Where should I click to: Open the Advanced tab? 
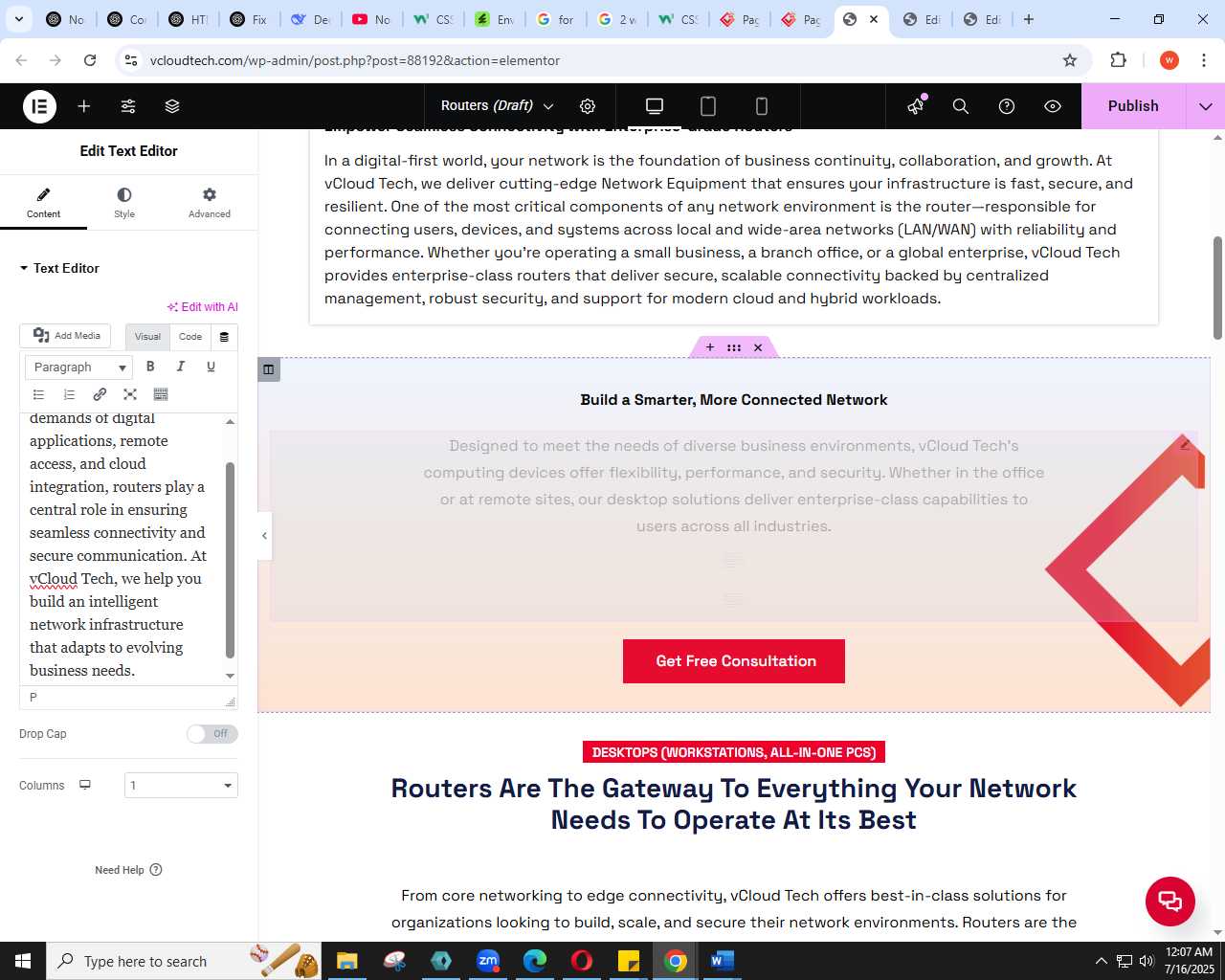pos(210,202)
